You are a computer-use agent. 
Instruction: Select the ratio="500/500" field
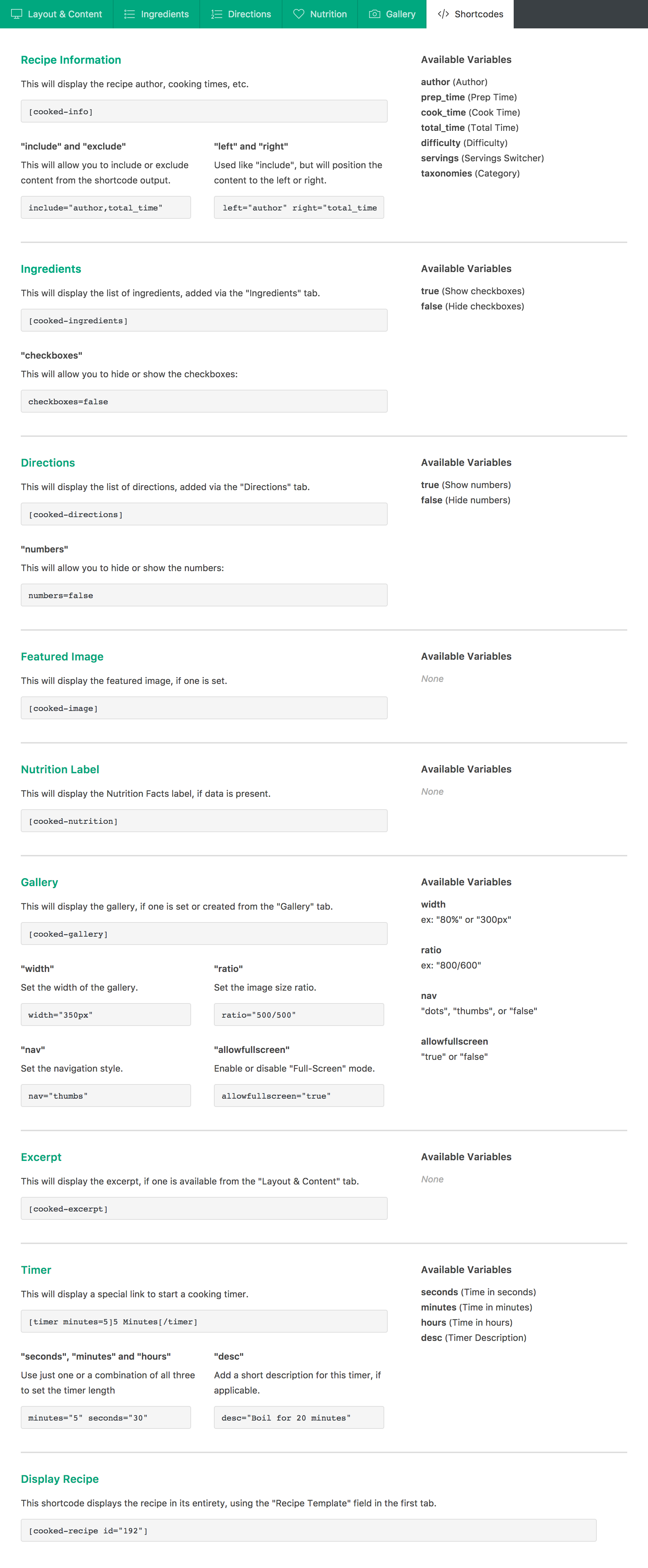tap(299, 1015)
